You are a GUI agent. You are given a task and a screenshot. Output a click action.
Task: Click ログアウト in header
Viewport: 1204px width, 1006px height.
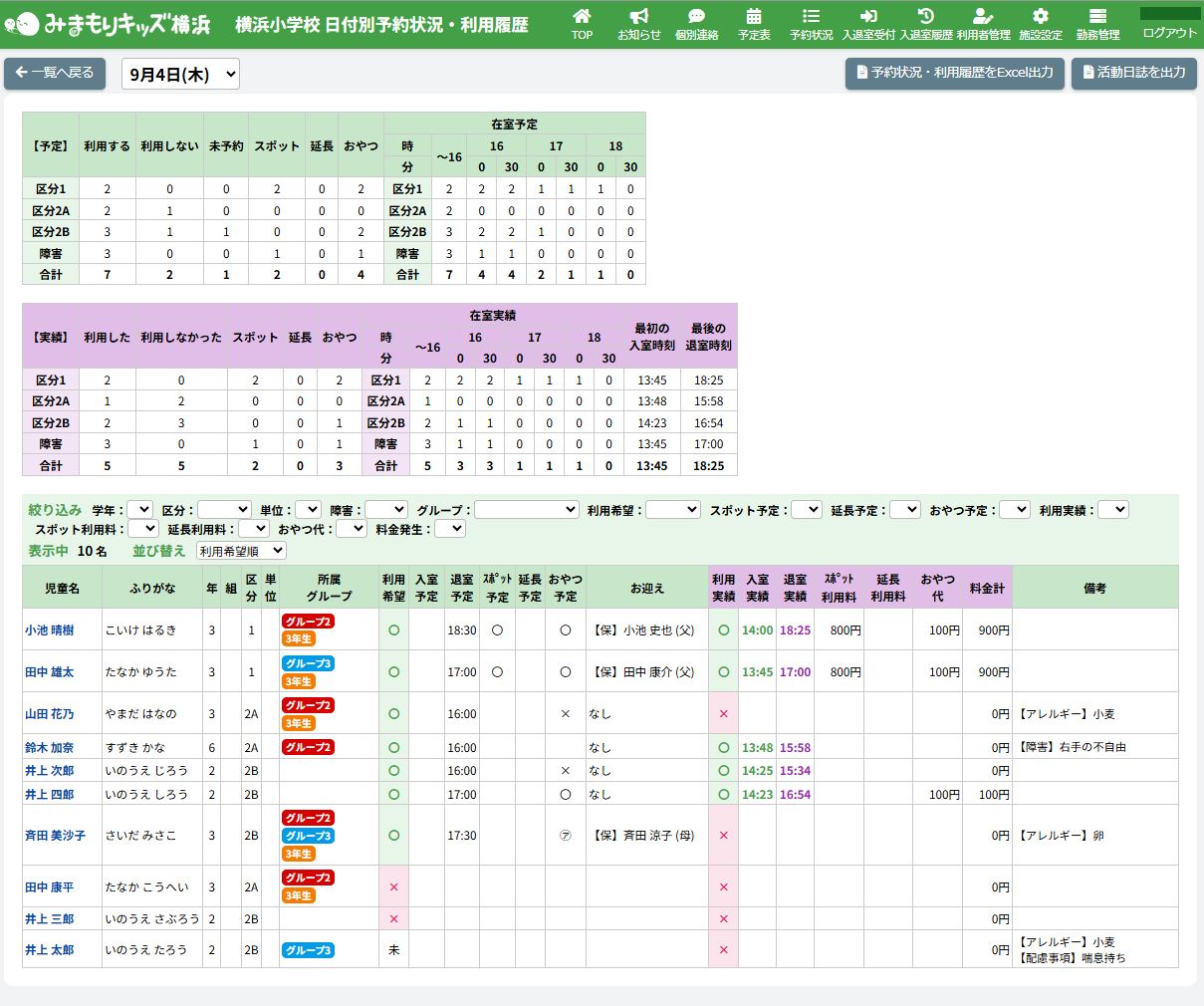(x=1169, y=33)
